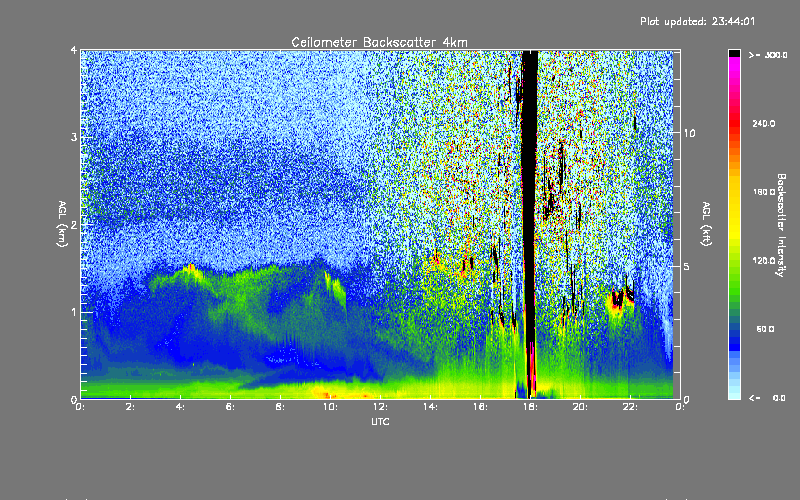Image resolution: width=800 pixels, height=500 pixels.
Task: Click the "10:" tick label on the UTC axis
Action: 330,407
